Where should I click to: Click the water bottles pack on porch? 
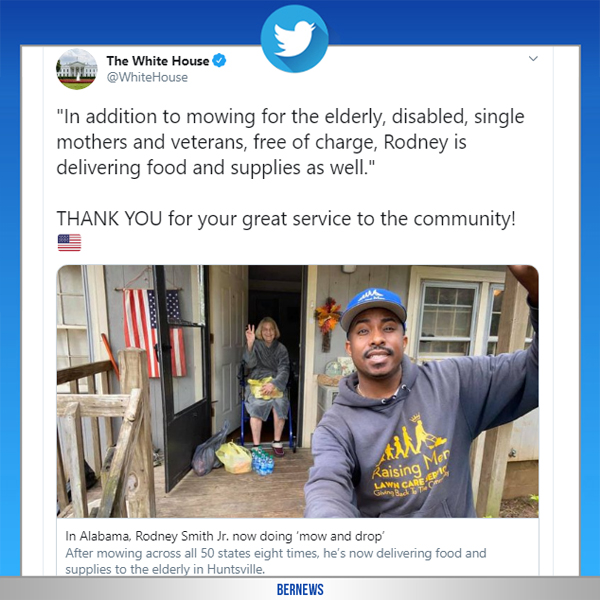262,460
